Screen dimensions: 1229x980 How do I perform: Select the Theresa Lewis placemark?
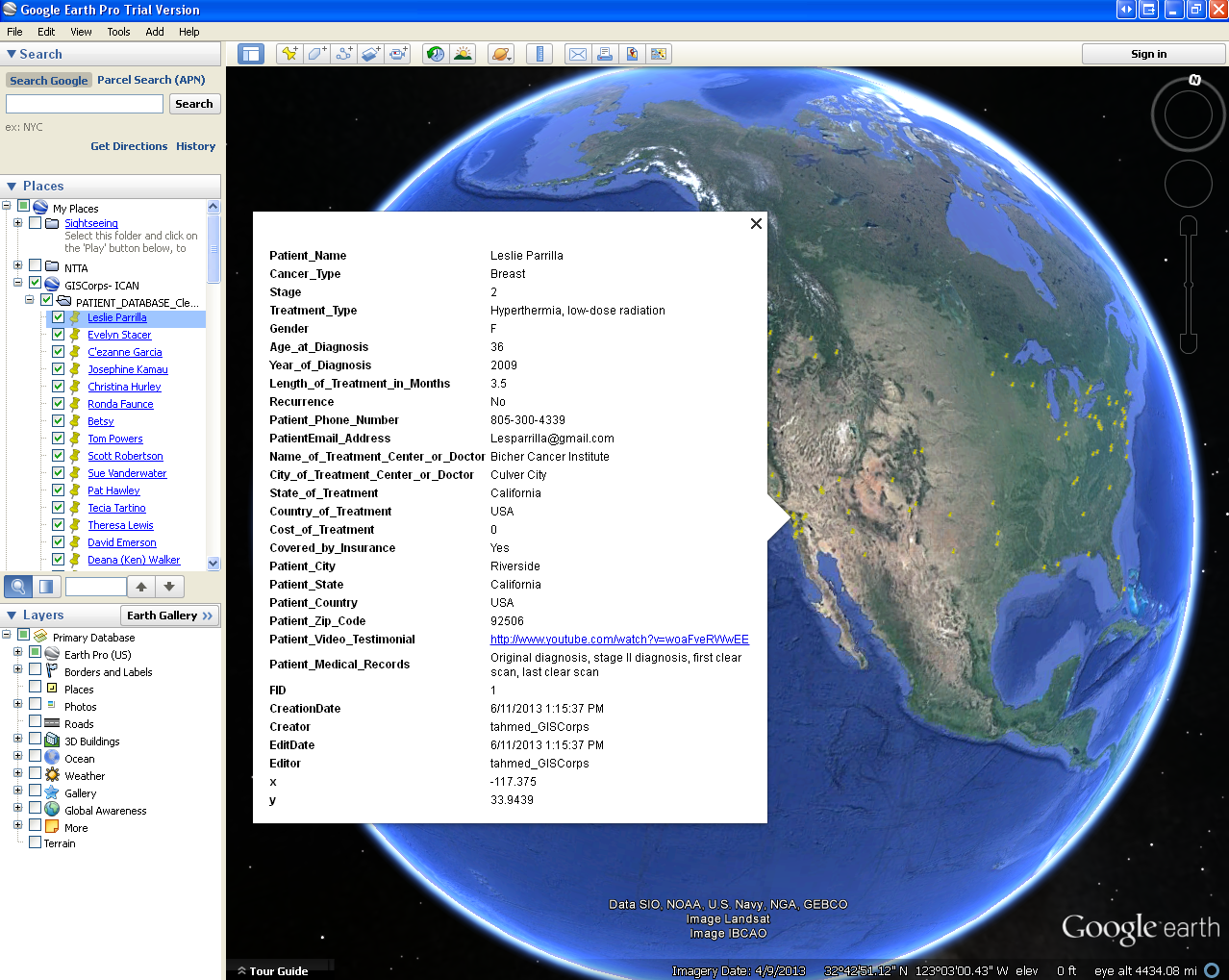point(120,525)
